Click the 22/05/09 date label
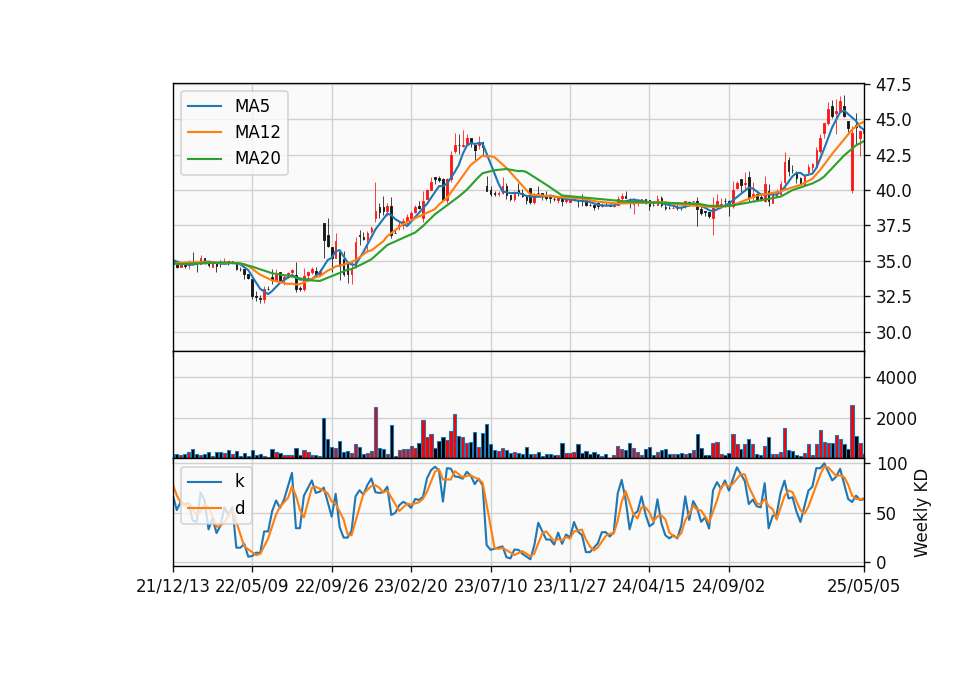Viewport: 960px width, 690px height. [252, 587]
